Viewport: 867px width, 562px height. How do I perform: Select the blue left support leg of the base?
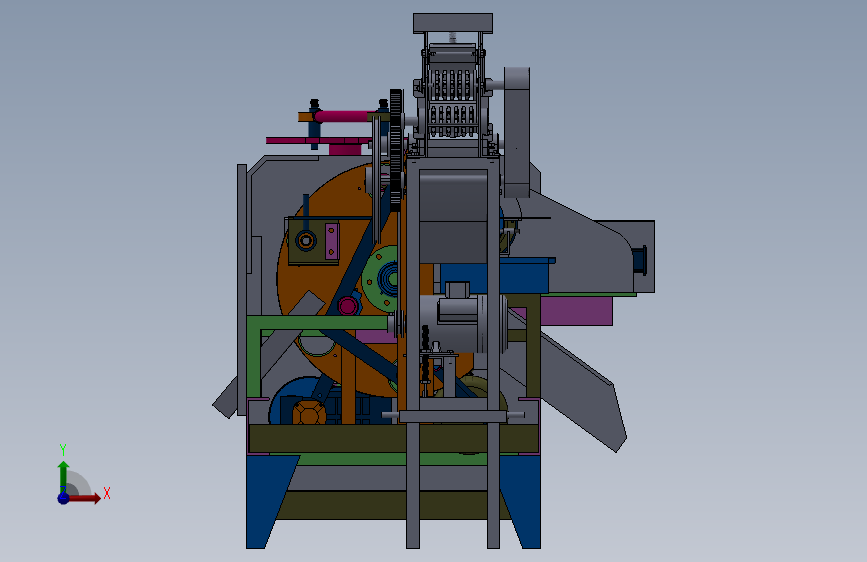click(269, 501)
